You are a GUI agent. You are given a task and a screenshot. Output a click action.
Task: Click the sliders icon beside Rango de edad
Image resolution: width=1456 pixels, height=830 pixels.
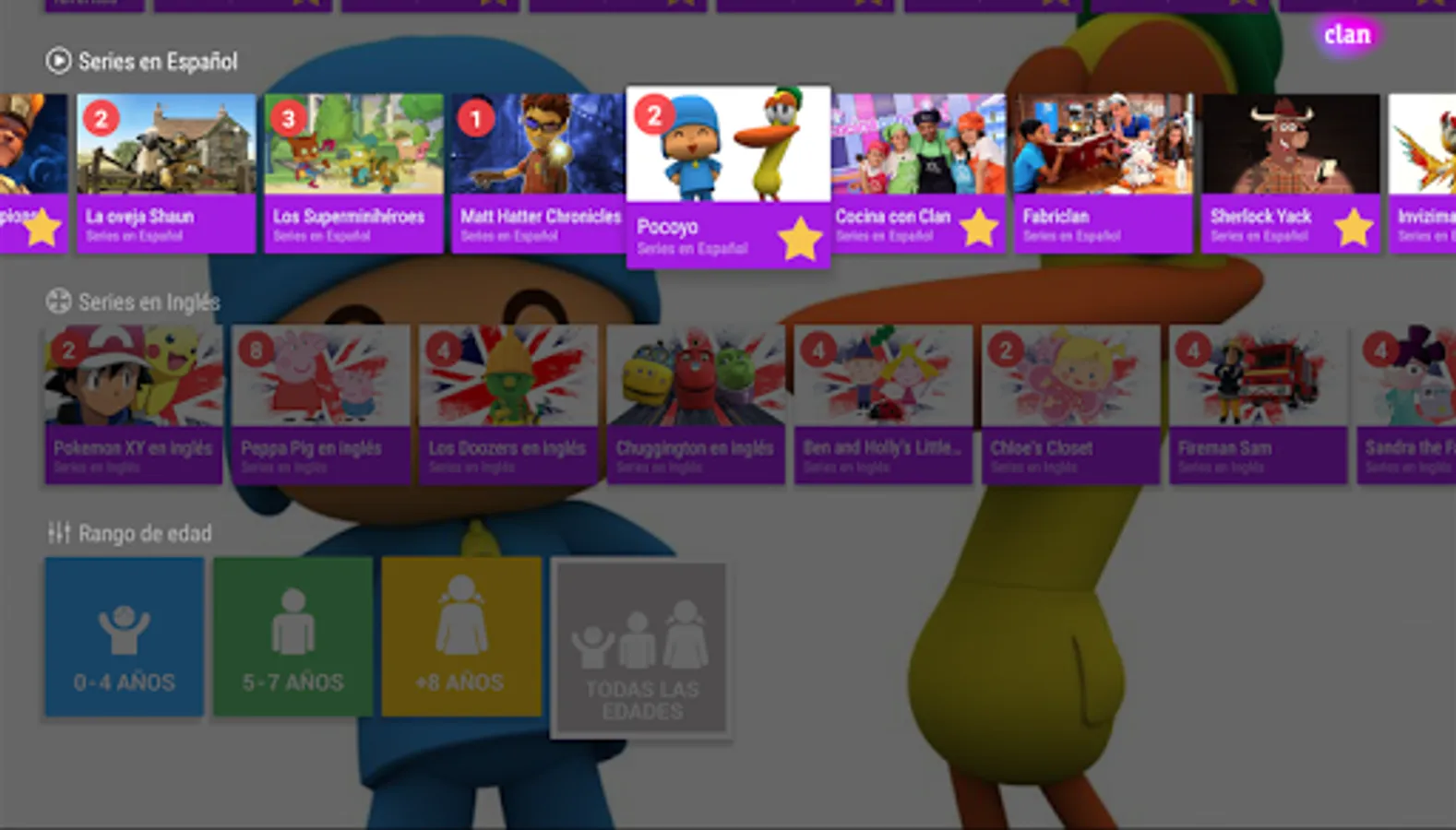pos(59,532)
